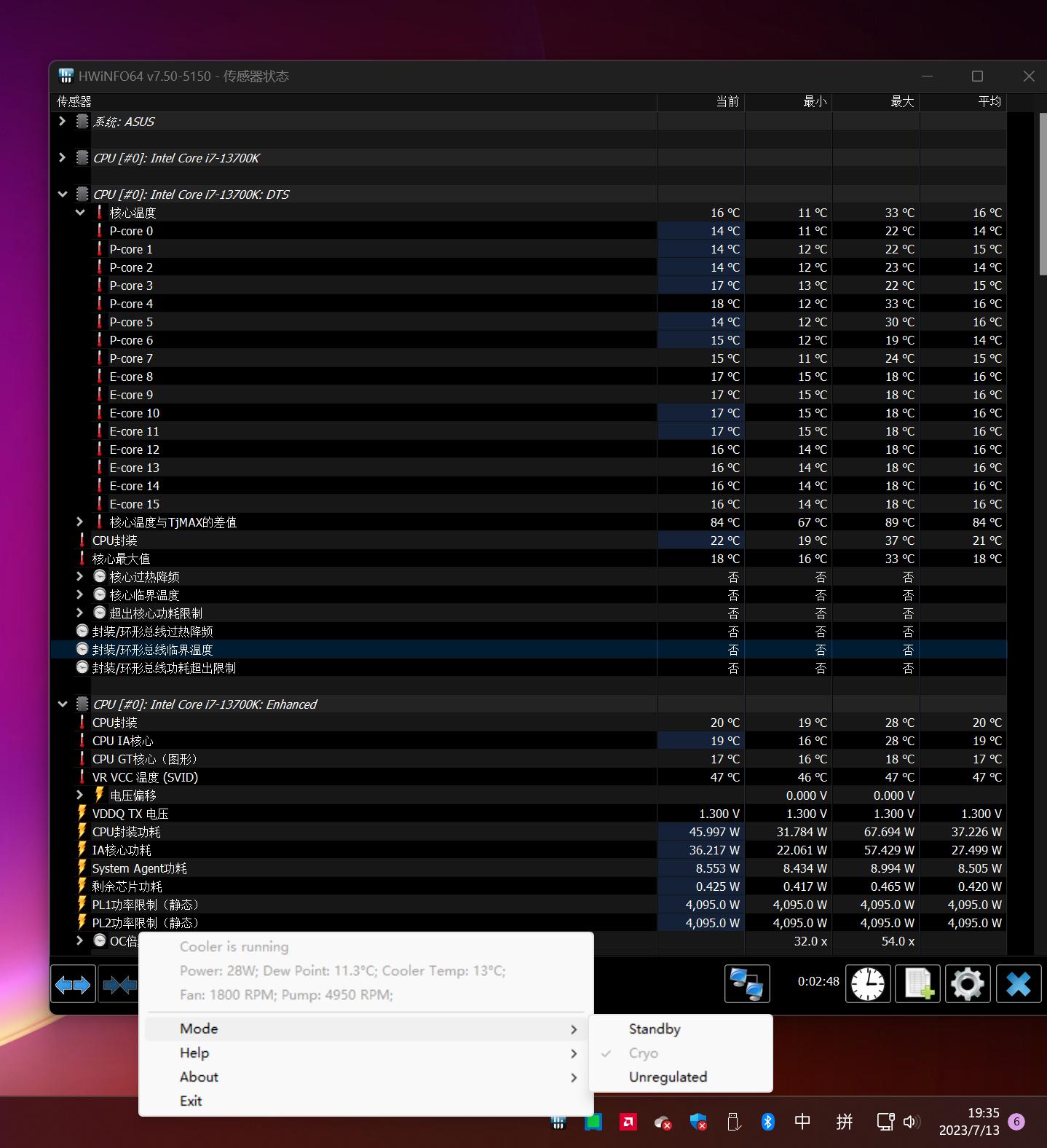Collapse the i7-13700K Enhanced sensor group
1047x1148 pixels.
coord(63,704)
